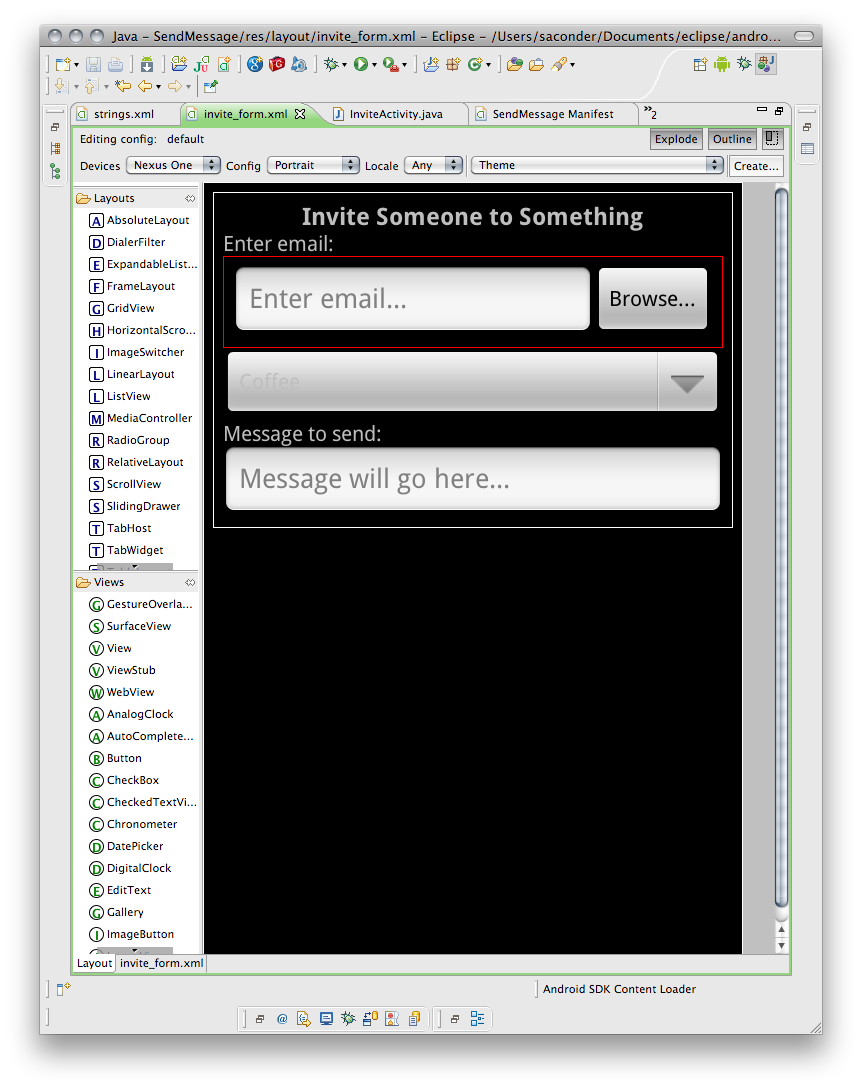The width and height of the screenshot is (862, 1089).
Task: Click the blue globe toolbar icon
Action: coord(255,65)
